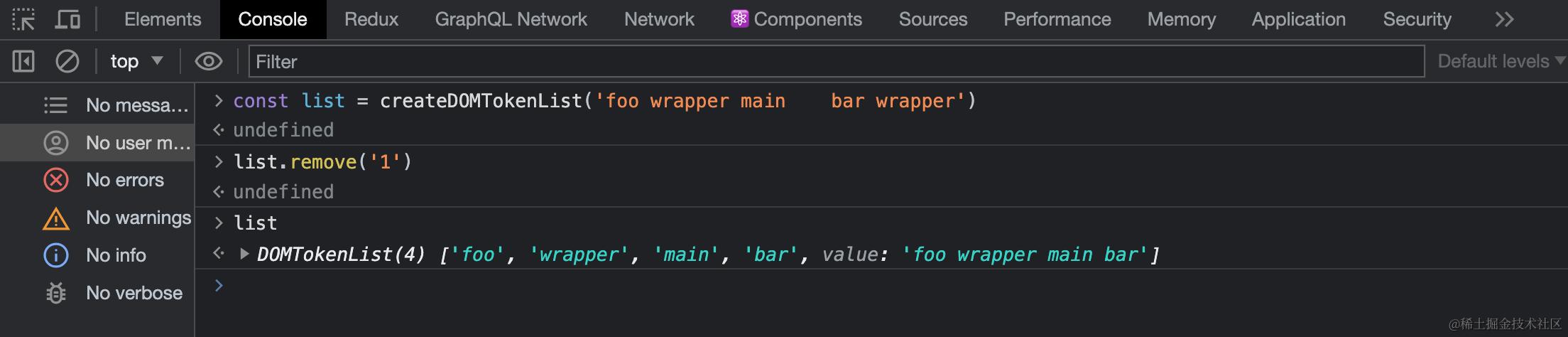
Task: Show more tabs with the double chevron
Action: click(x=1504, y=19)
